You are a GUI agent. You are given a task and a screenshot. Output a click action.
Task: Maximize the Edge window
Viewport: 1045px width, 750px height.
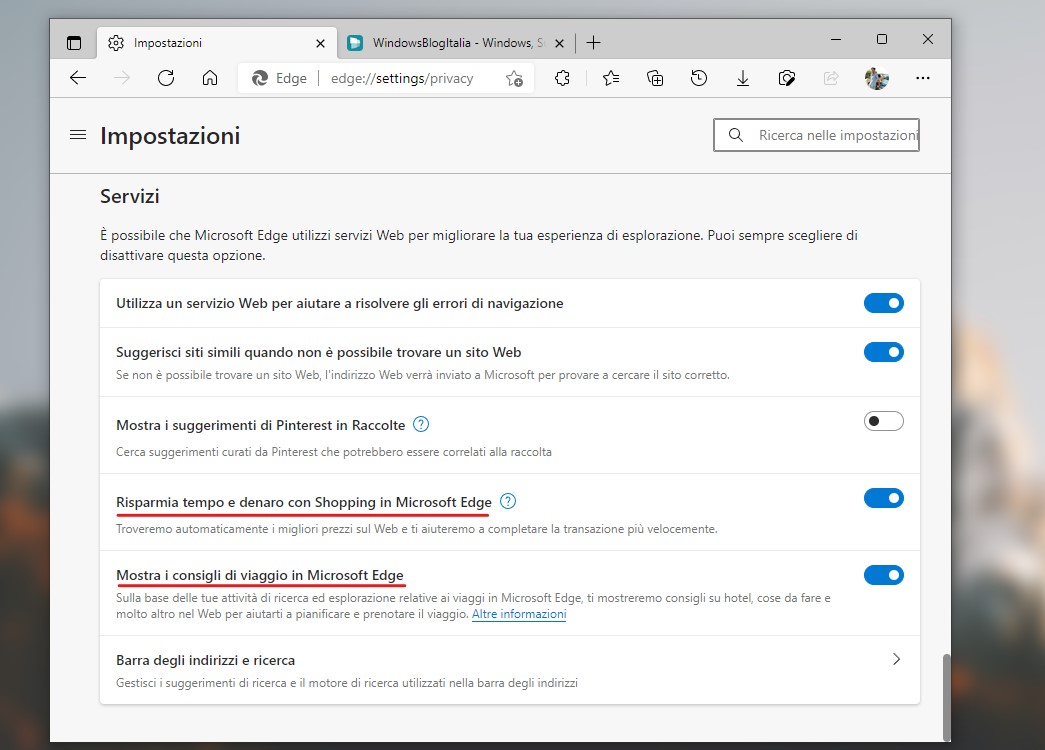pyautogui.click(x=882, y=39)
